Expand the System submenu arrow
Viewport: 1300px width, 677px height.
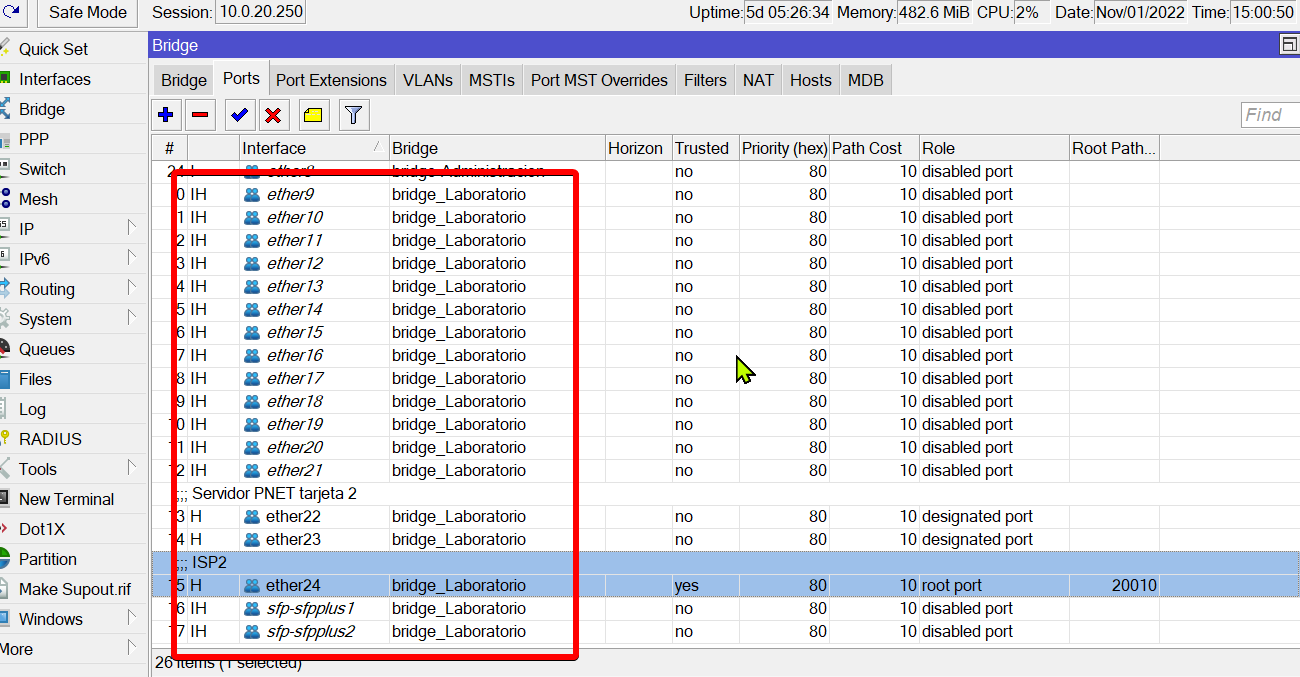pos(132,318)
